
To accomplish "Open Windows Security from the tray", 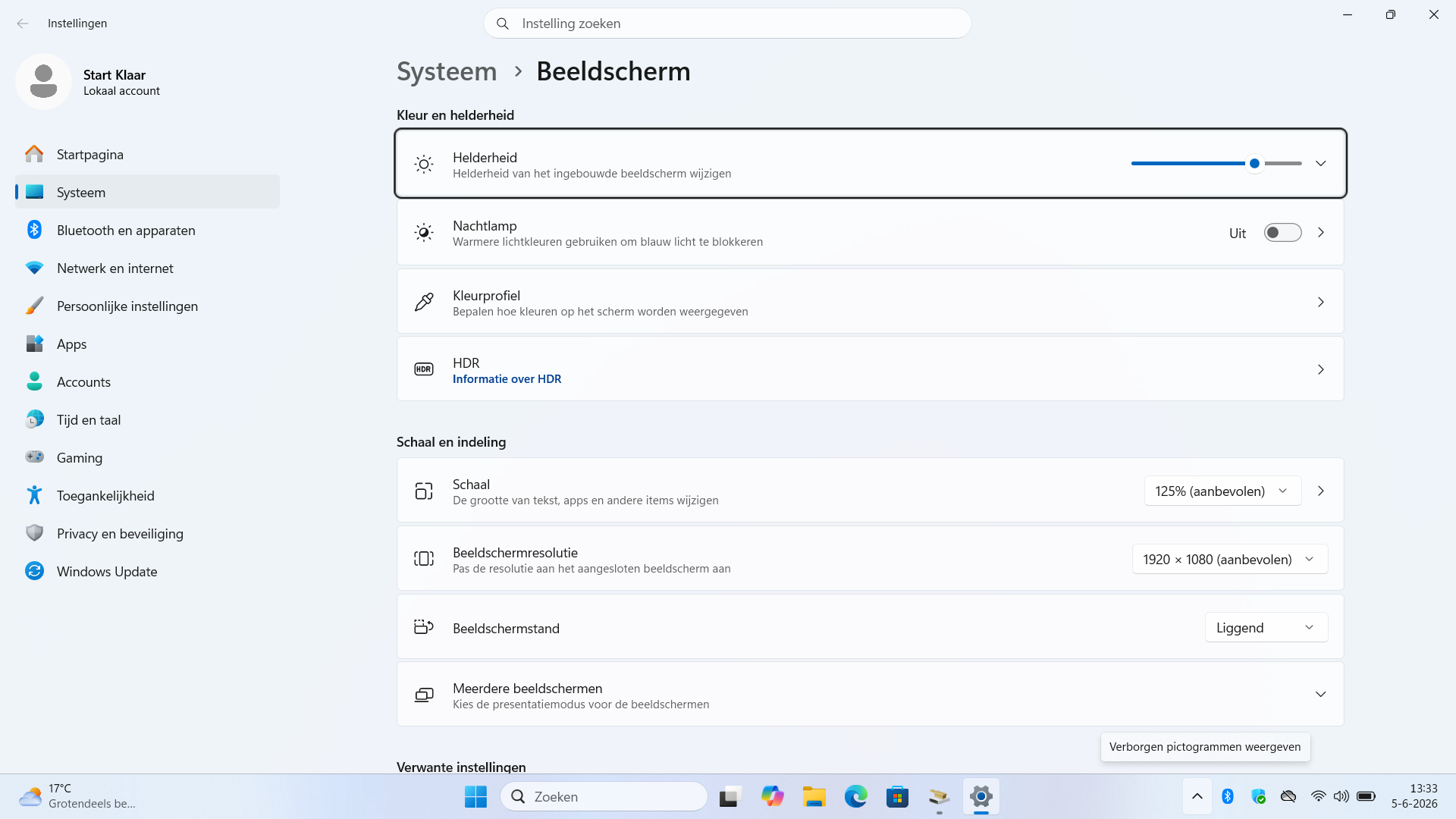I will [1259, 796].
